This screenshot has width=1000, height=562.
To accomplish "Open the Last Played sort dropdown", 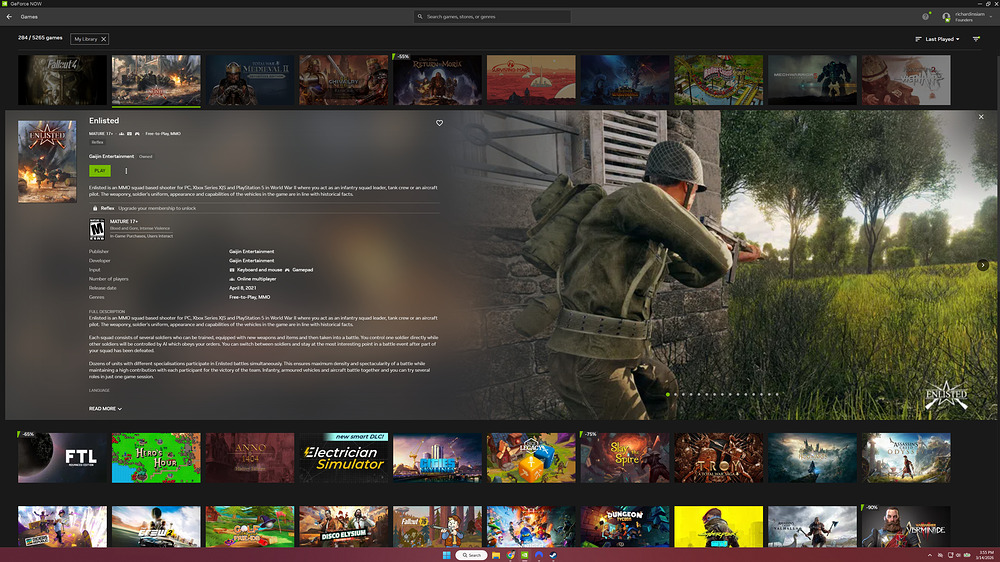I will coord(937,39).
